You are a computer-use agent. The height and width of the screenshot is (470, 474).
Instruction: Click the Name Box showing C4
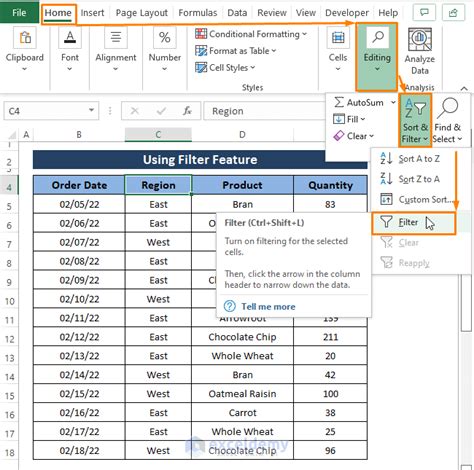pos(51,111)
